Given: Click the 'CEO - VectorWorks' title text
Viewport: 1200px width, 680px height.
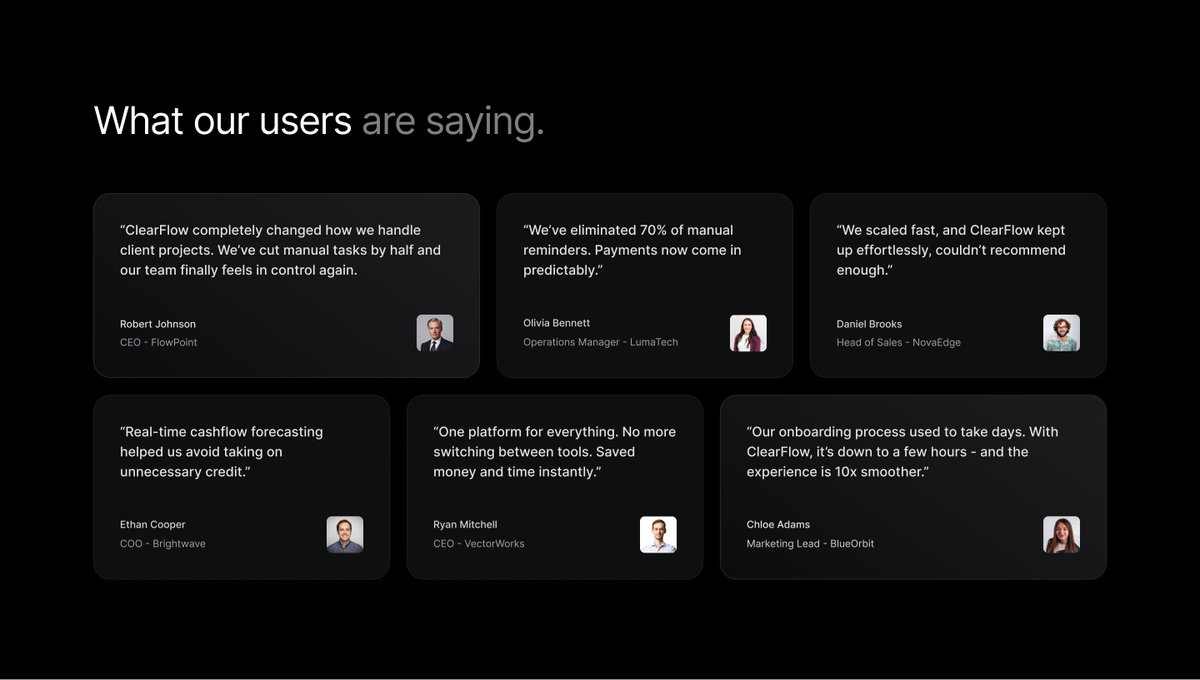Looking at the screenshot, I should coord(479,544).
